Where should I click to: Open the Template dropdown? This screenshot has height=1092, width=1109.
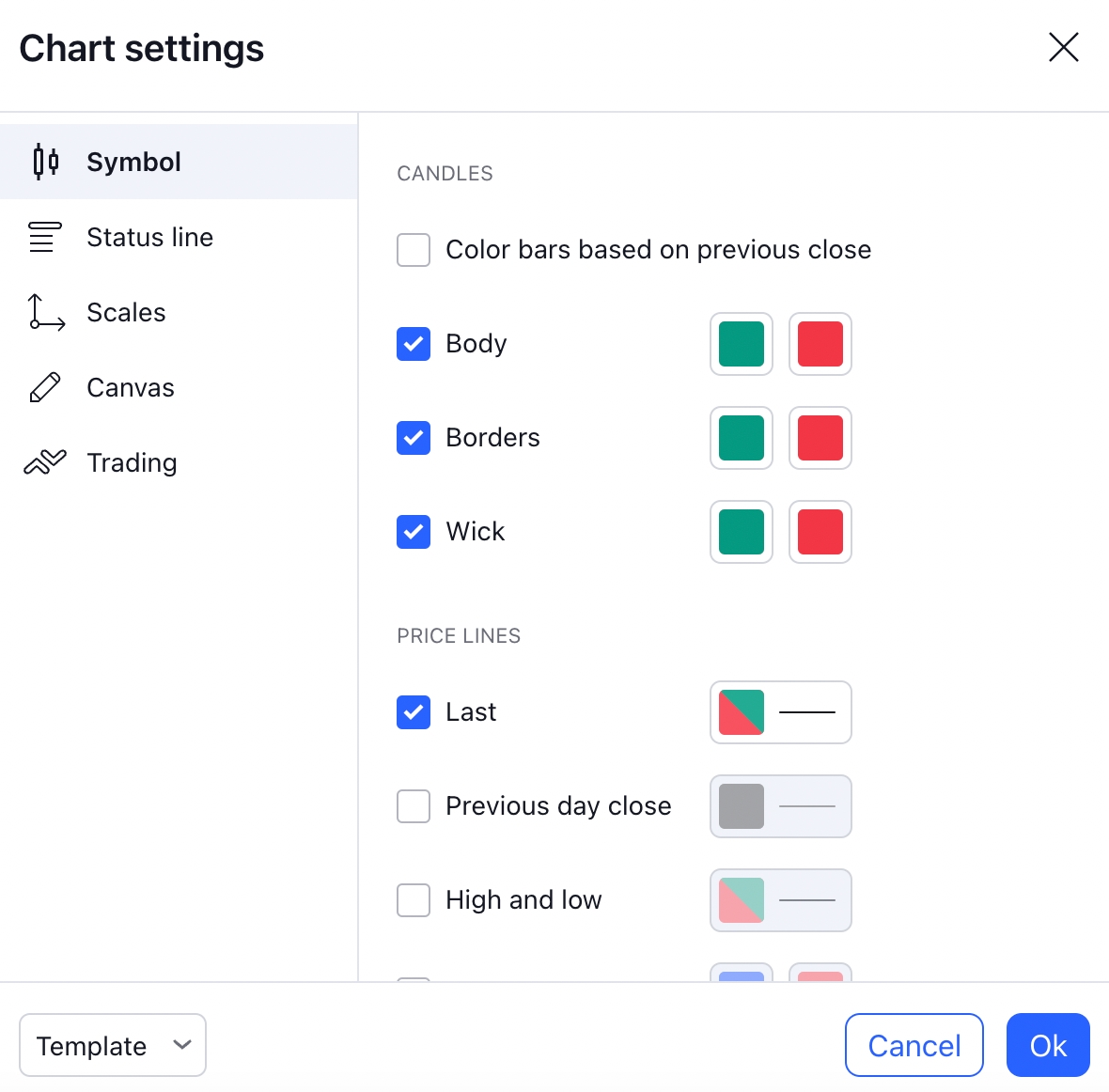point(113,1045)
